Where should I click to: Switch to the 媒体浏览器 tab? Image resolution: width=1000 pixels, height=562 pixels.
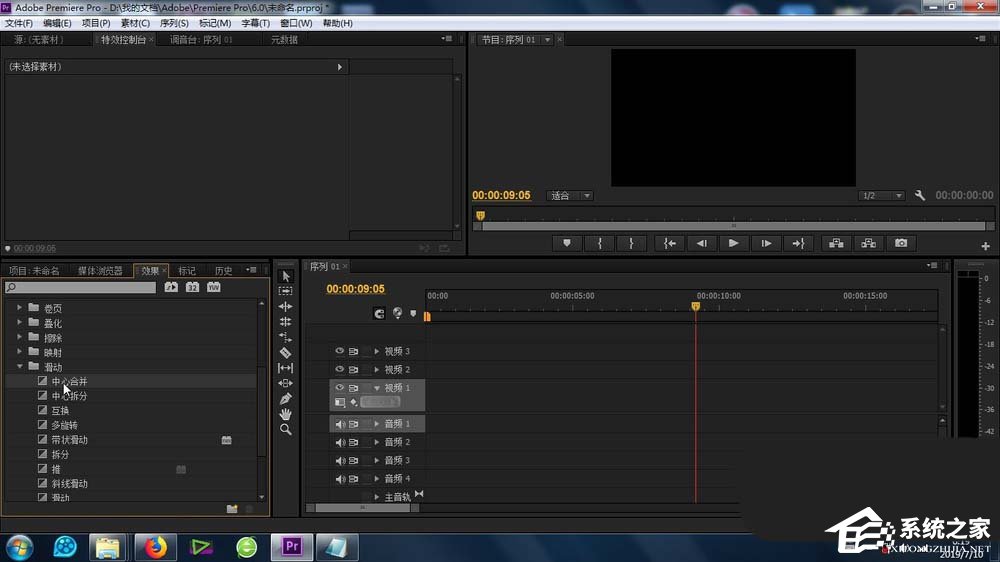point(100,271)
